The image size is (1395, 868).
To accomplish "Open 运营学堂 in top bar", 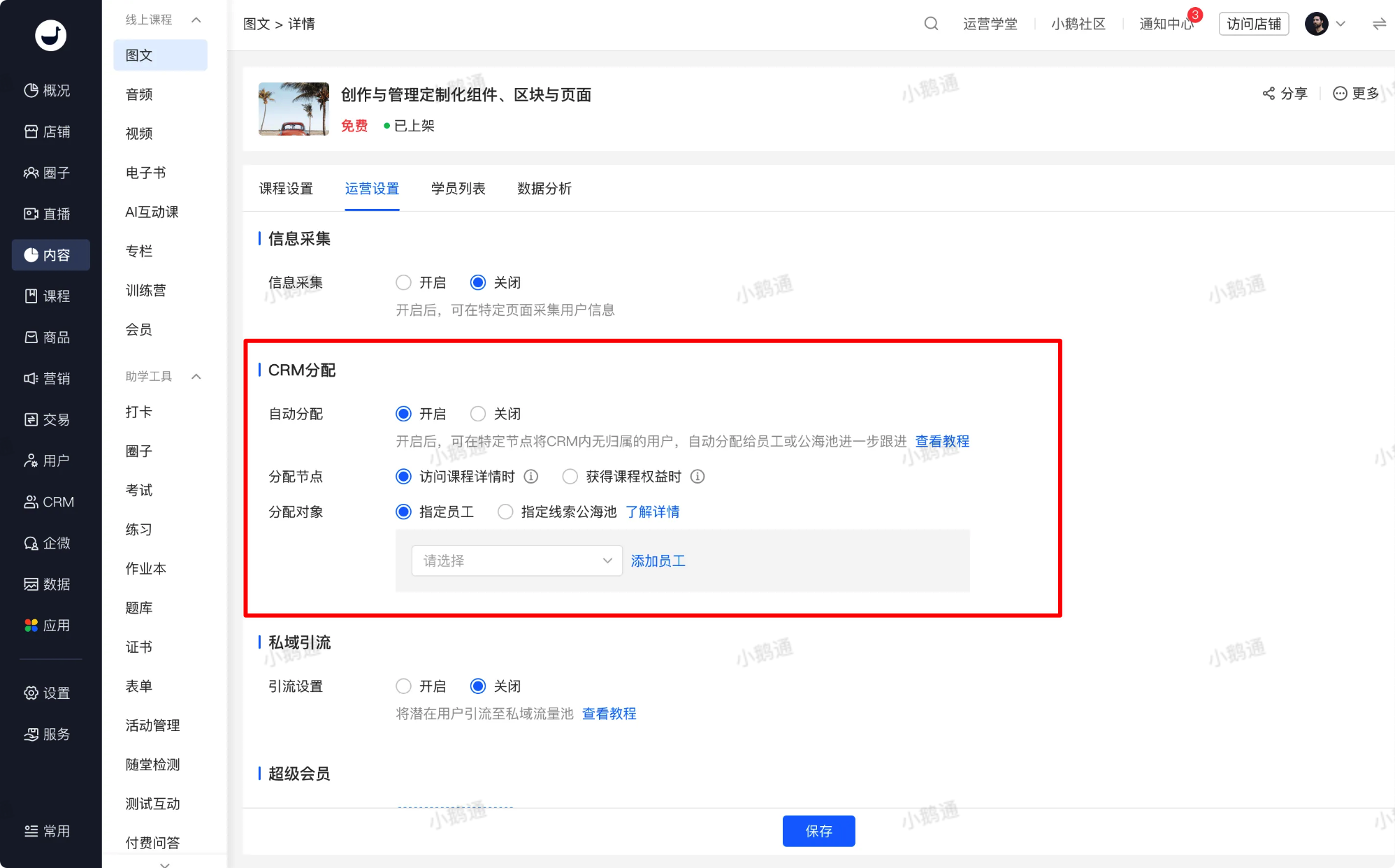I will tap(990, 24).
